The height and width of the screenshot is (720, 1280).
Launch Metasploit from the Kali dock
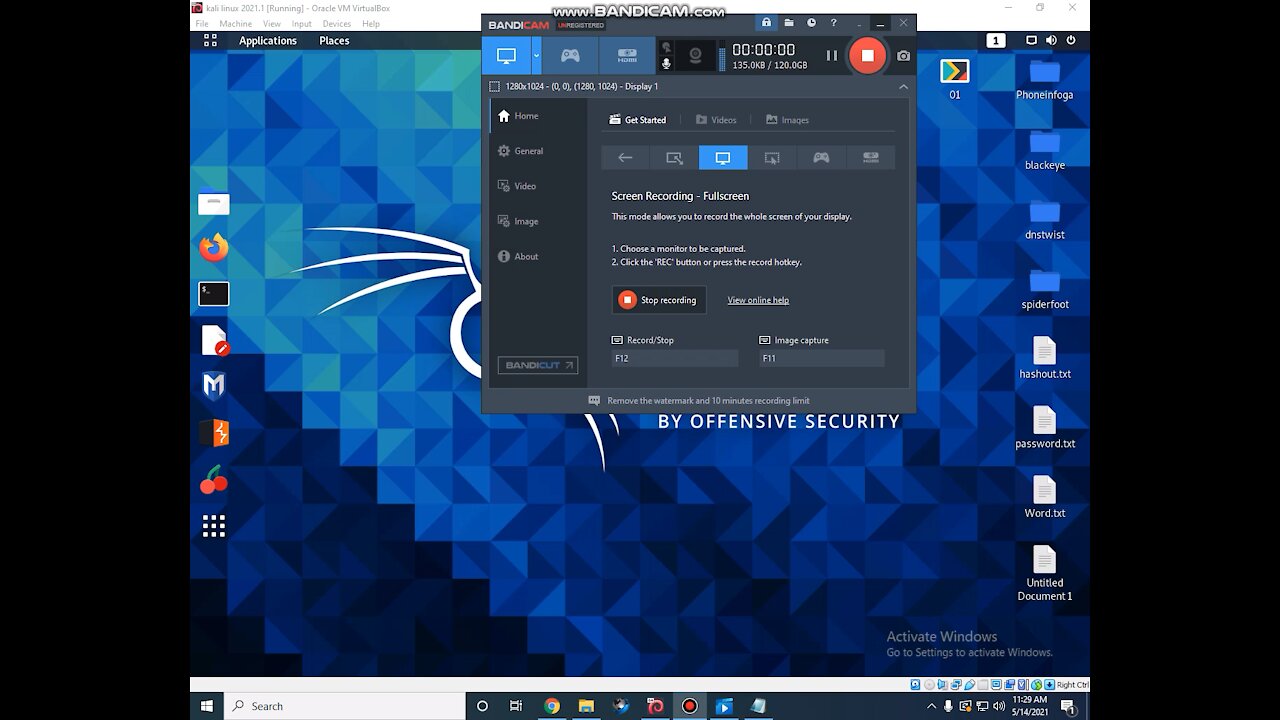(x=213, y=386)
